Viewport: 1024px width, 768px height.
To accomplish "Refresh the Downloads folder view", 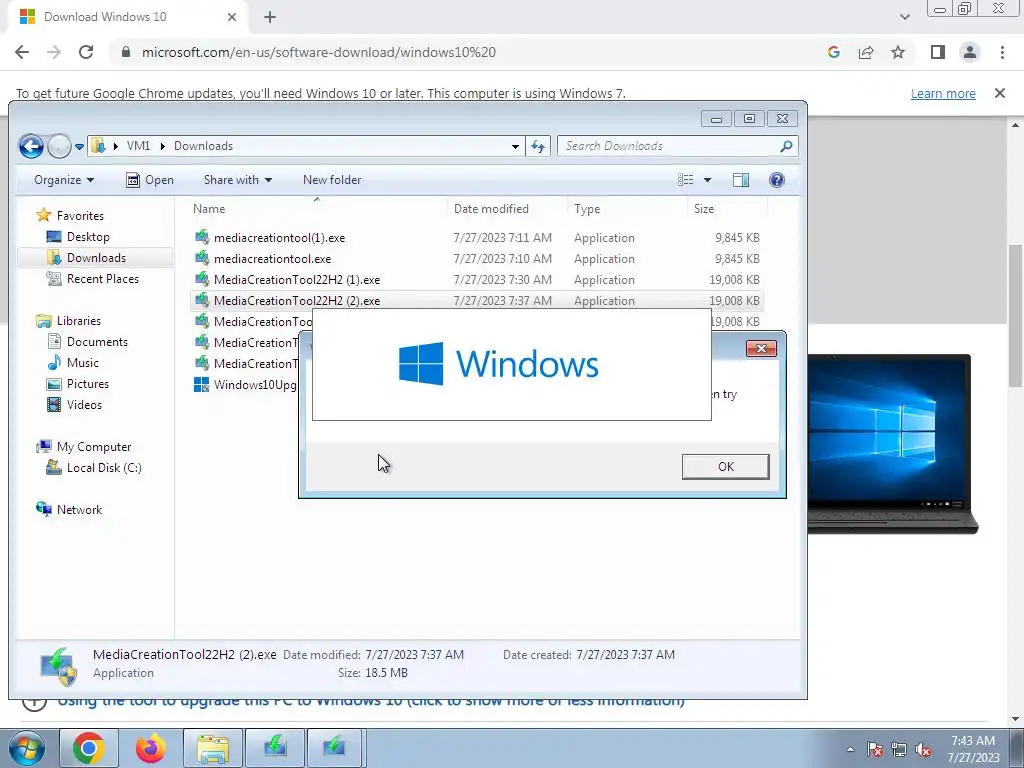I will pyautogui.click(x=538, y=146).
